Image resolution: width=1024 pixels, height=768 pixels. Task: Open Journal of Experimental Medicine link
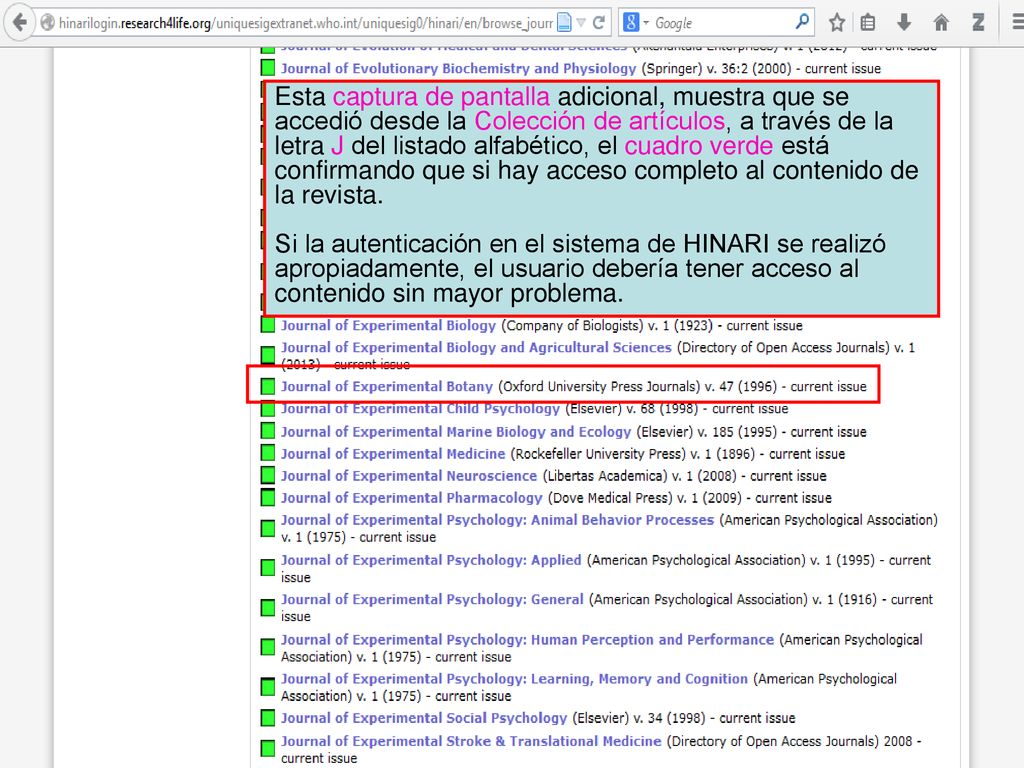point(392,454)
